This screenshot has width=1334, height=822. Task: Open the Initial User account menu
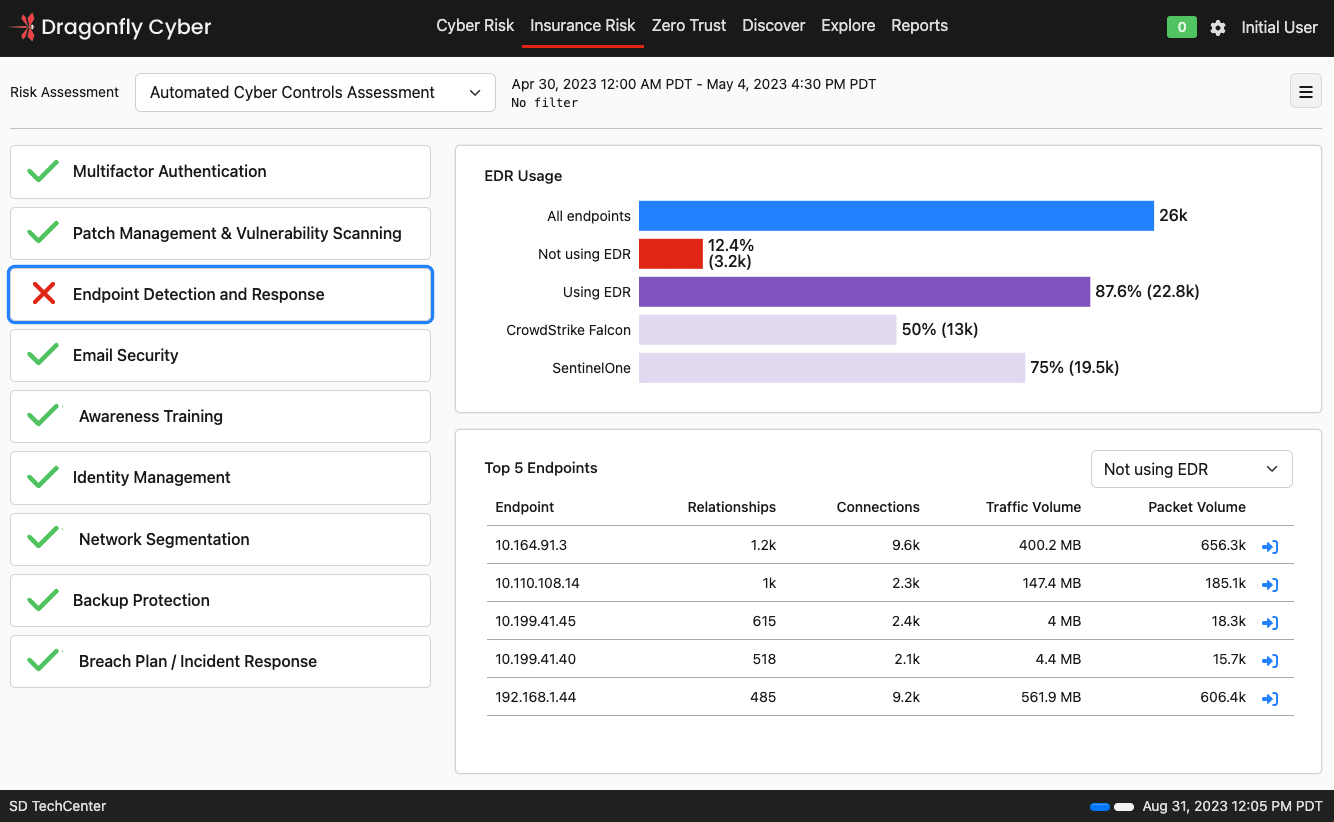coord(1279,28)
